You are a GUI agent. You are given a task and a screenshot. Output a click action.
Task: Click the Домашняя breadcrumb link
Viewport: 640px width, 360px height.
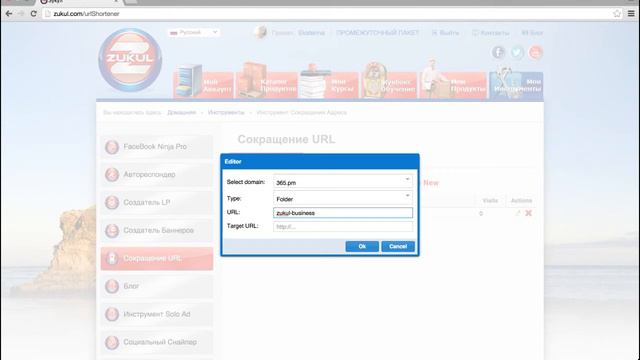pyautogui.click(x=182, y=112)
